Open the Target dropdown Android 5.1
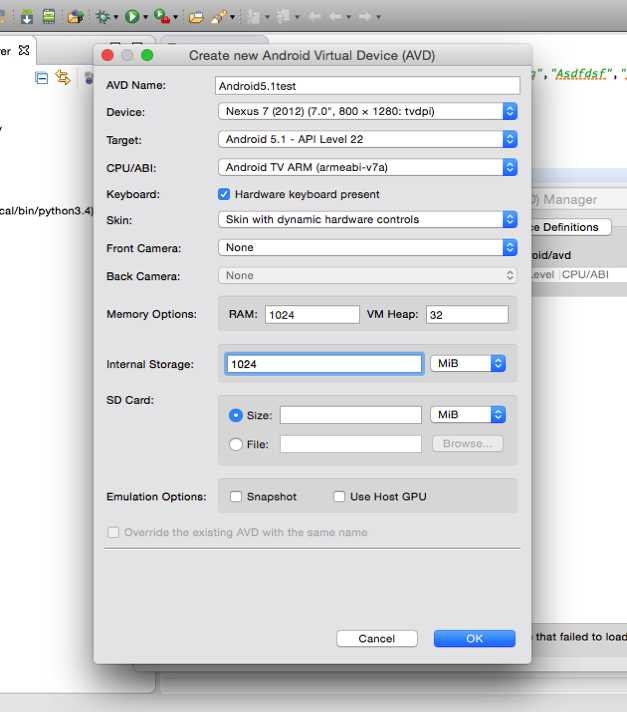This screenshot has height=712, width=627. coord(367,139)
